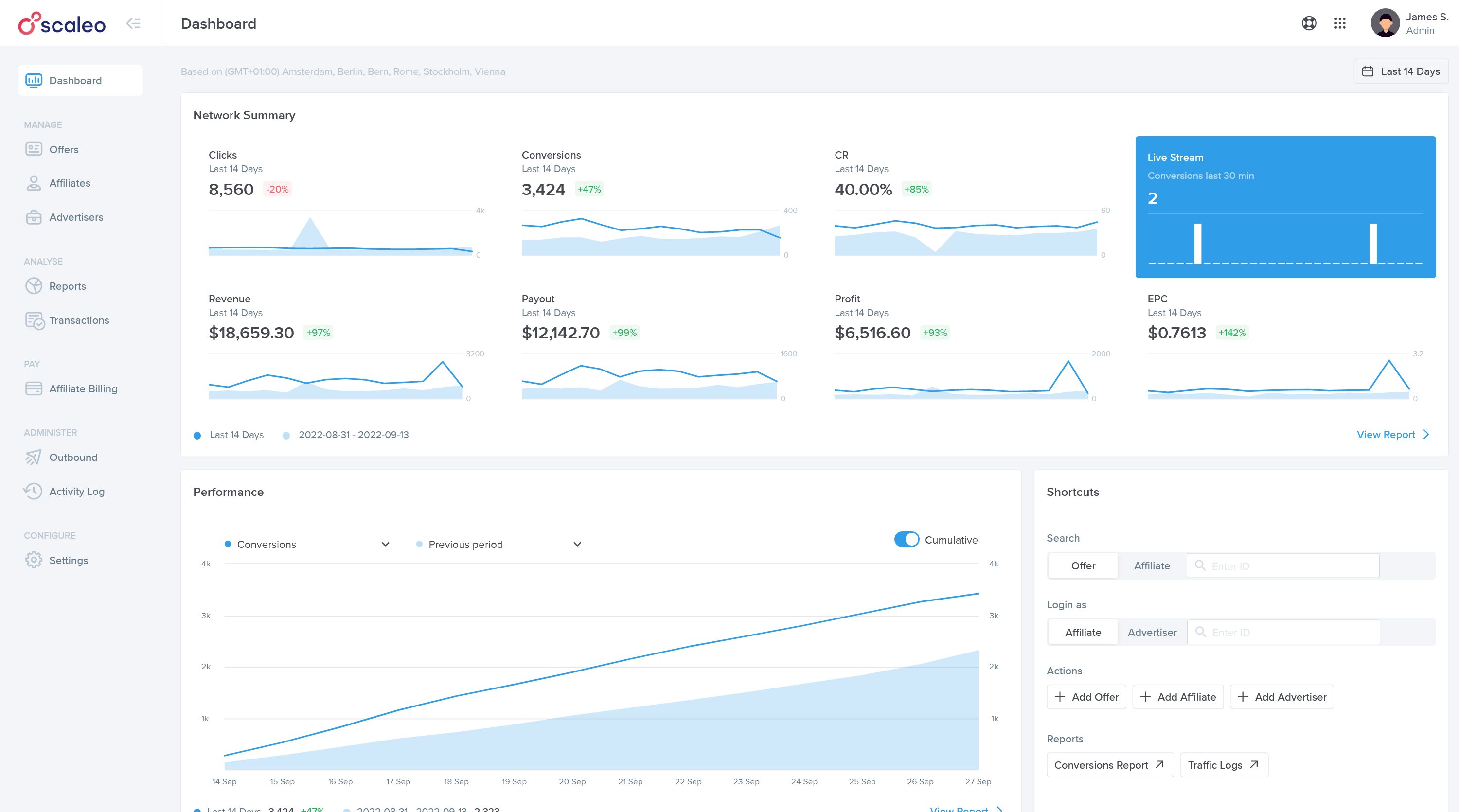Screen dimensions: 1459x812
Task: Toggle the Cumulative switch on Performance chart
Action: (905, 539)
